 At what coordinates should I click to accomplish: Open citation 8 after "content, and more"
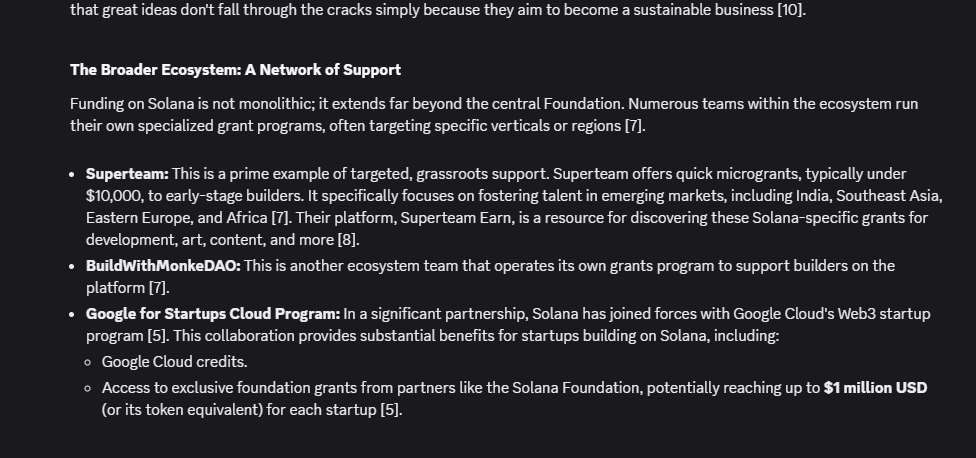click(348, 240)
